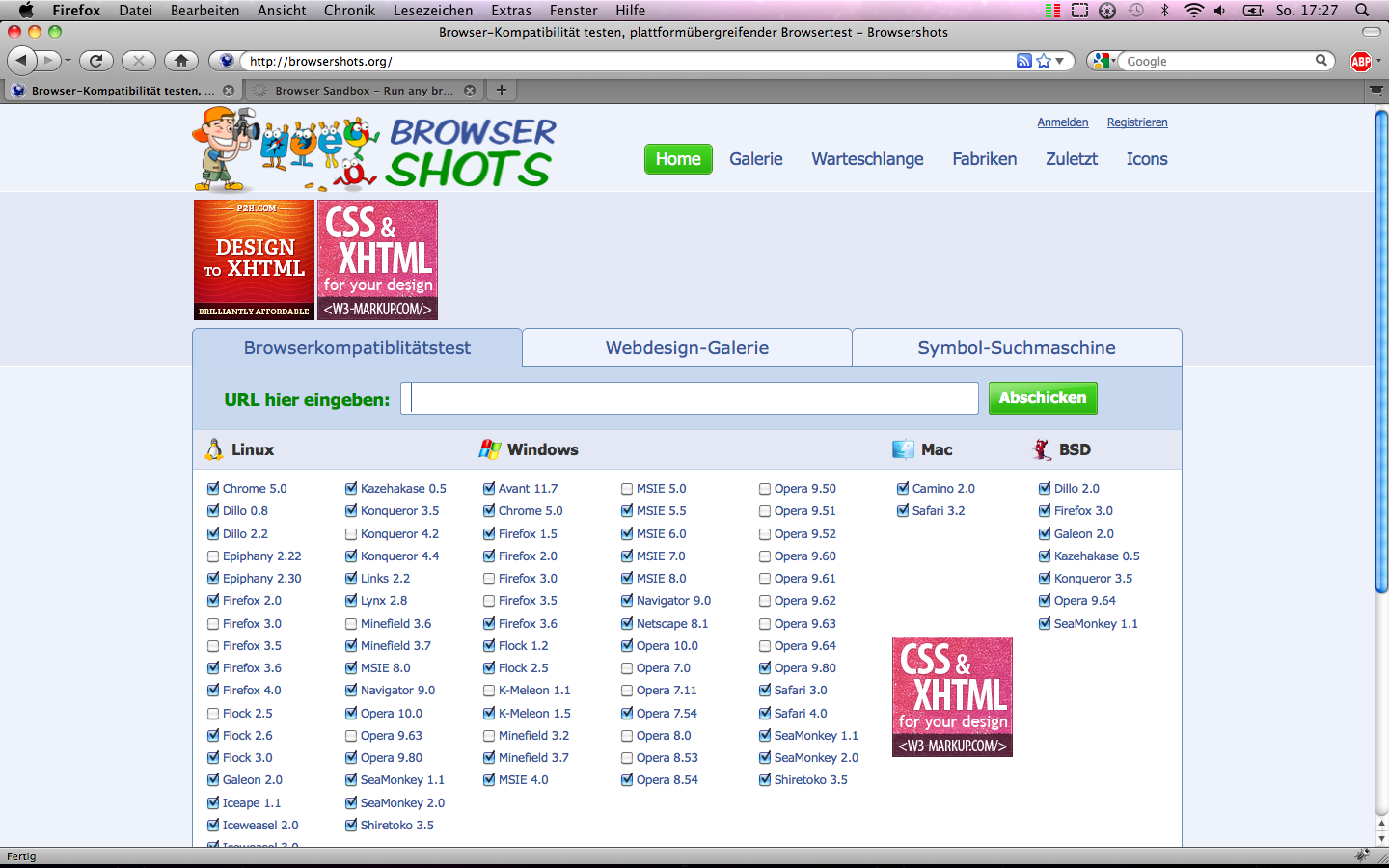The image size is (1389, 868).
Task: Click the volume icon in menu bar
Action: coord(1220,10)
